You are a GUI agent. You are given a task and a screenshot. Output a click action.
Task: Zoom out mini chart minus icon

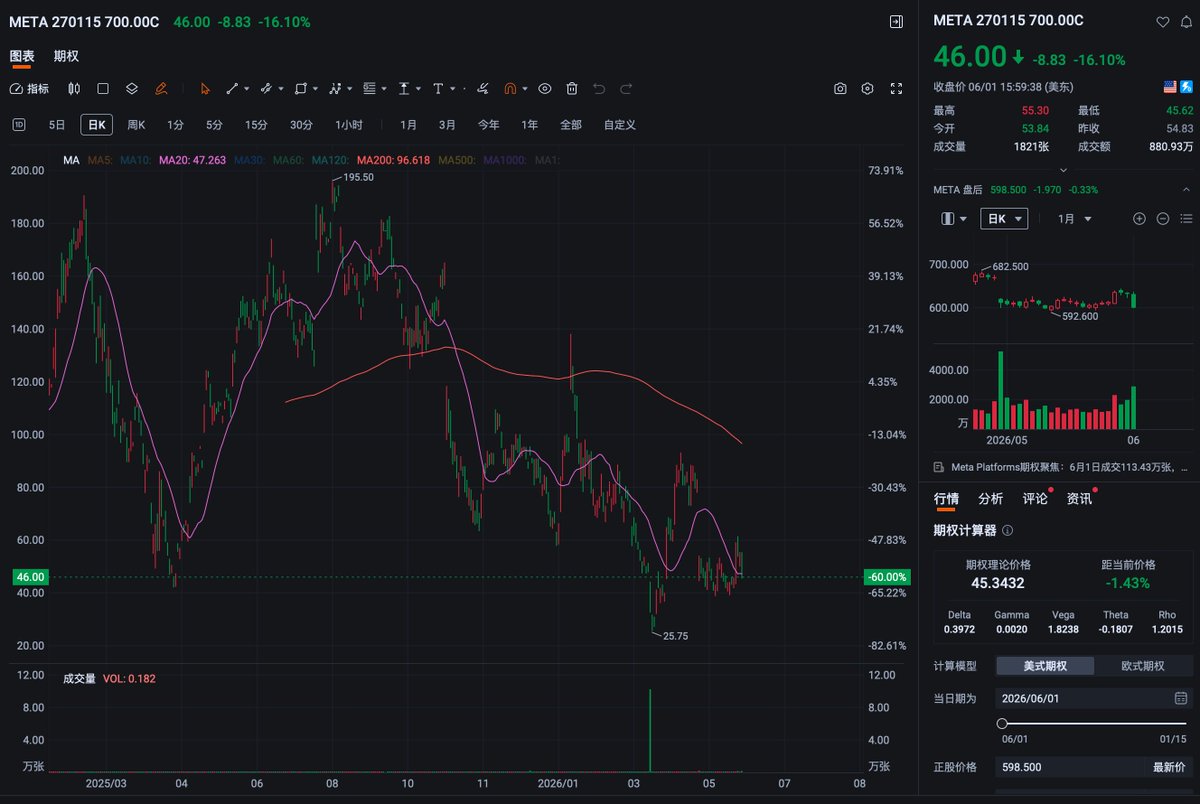tap(1163, 218)
